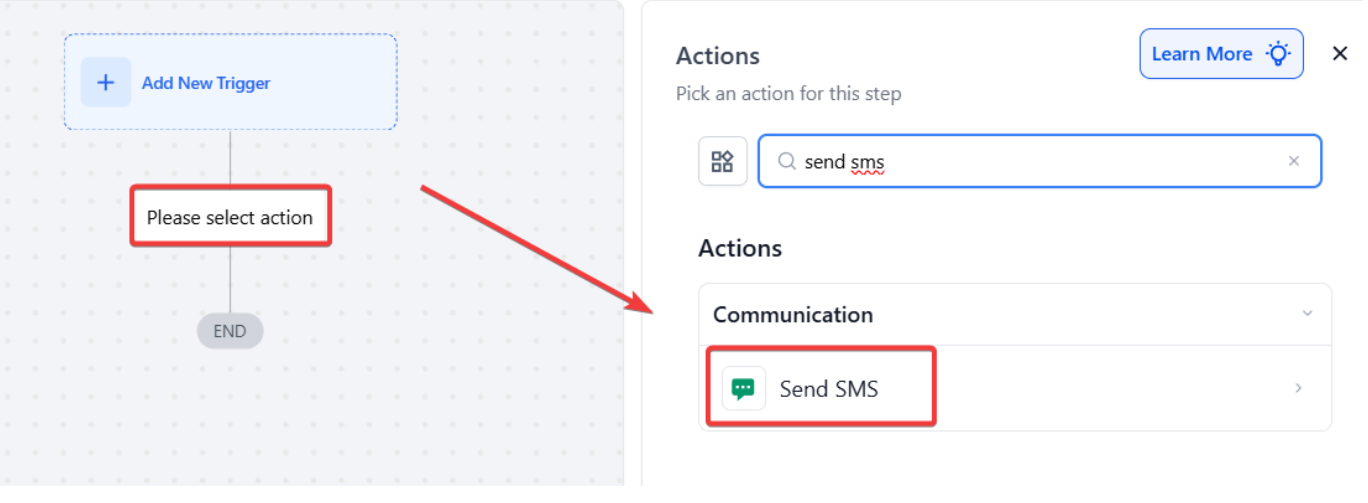
Task: Click the END node in workflow
Action: pos(230,331)
